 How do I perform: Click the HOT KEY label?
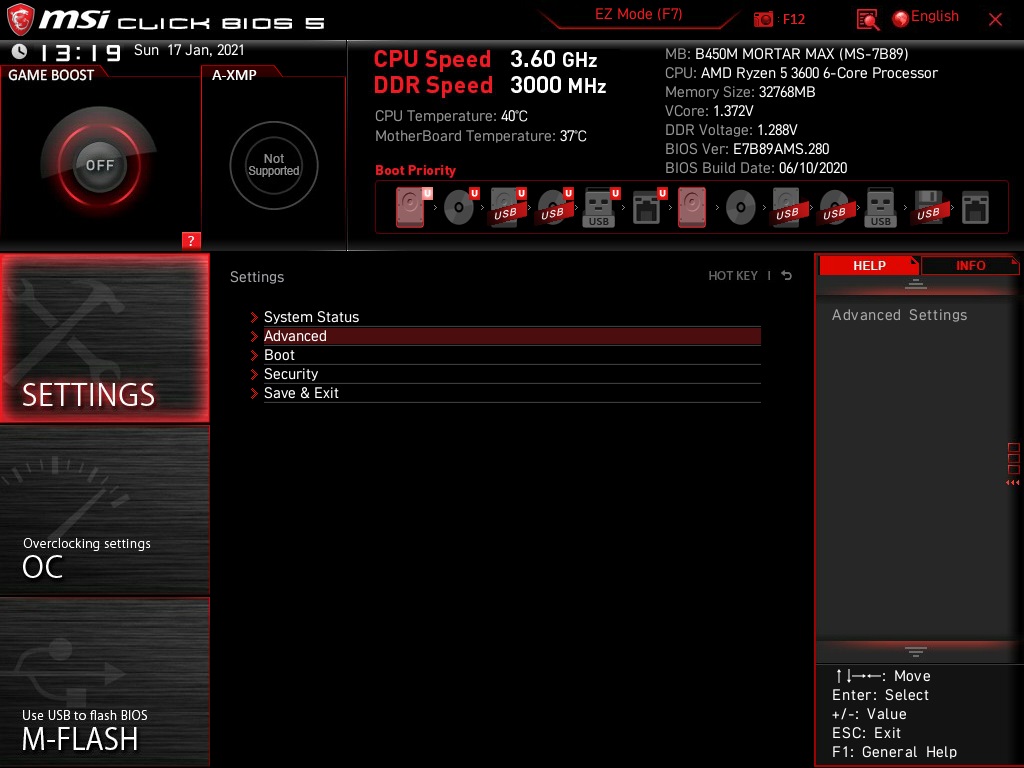click(x=733, y=276)
